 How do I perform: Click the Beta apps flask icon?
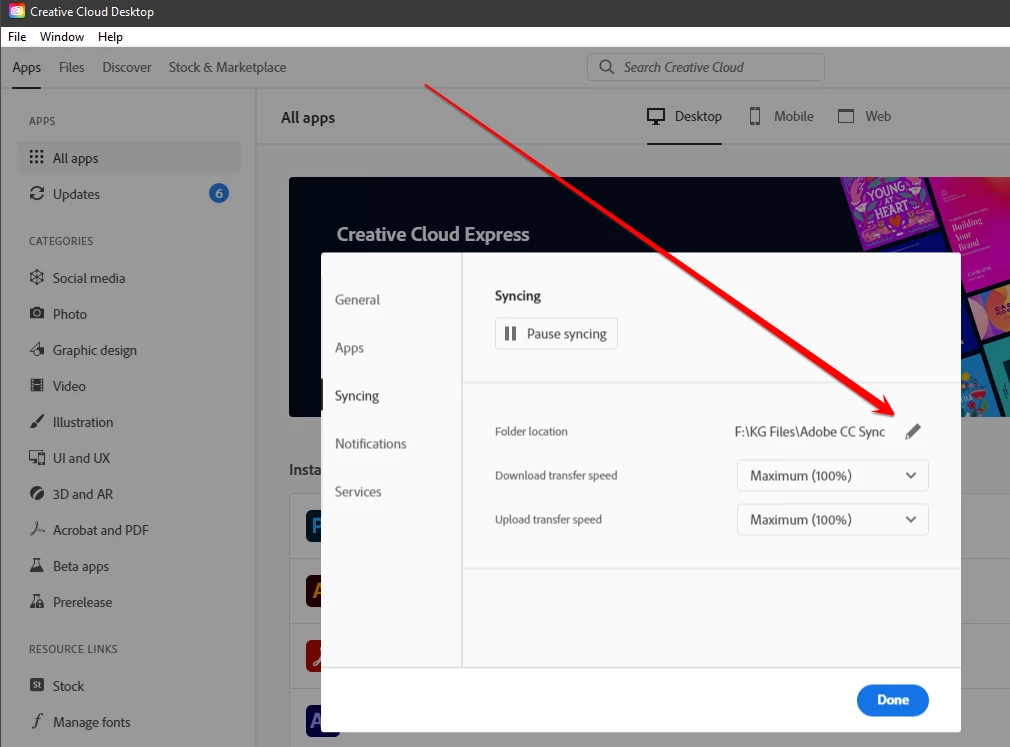tap(37, 565)
